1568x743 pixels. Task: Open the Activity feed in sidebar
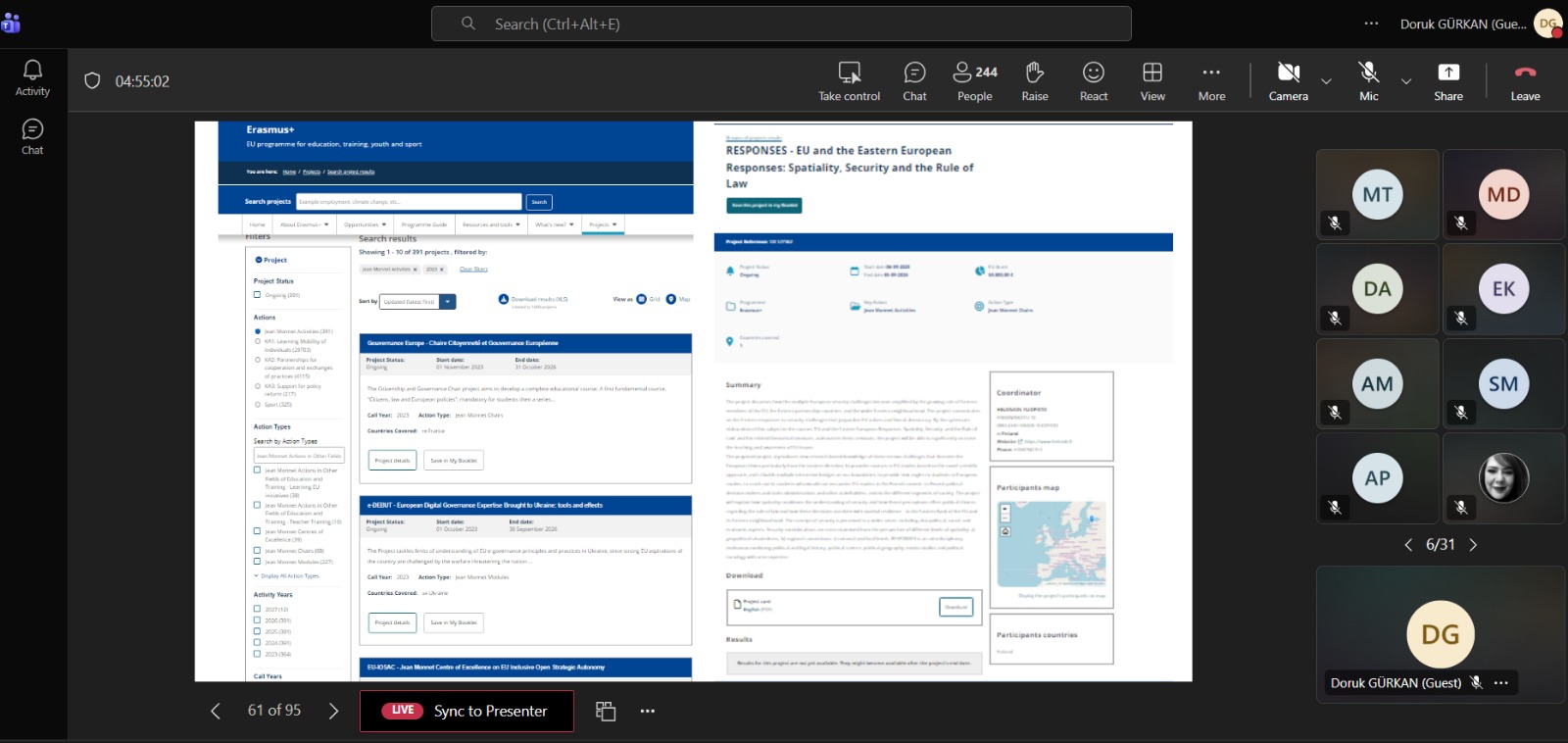(32, 78)
